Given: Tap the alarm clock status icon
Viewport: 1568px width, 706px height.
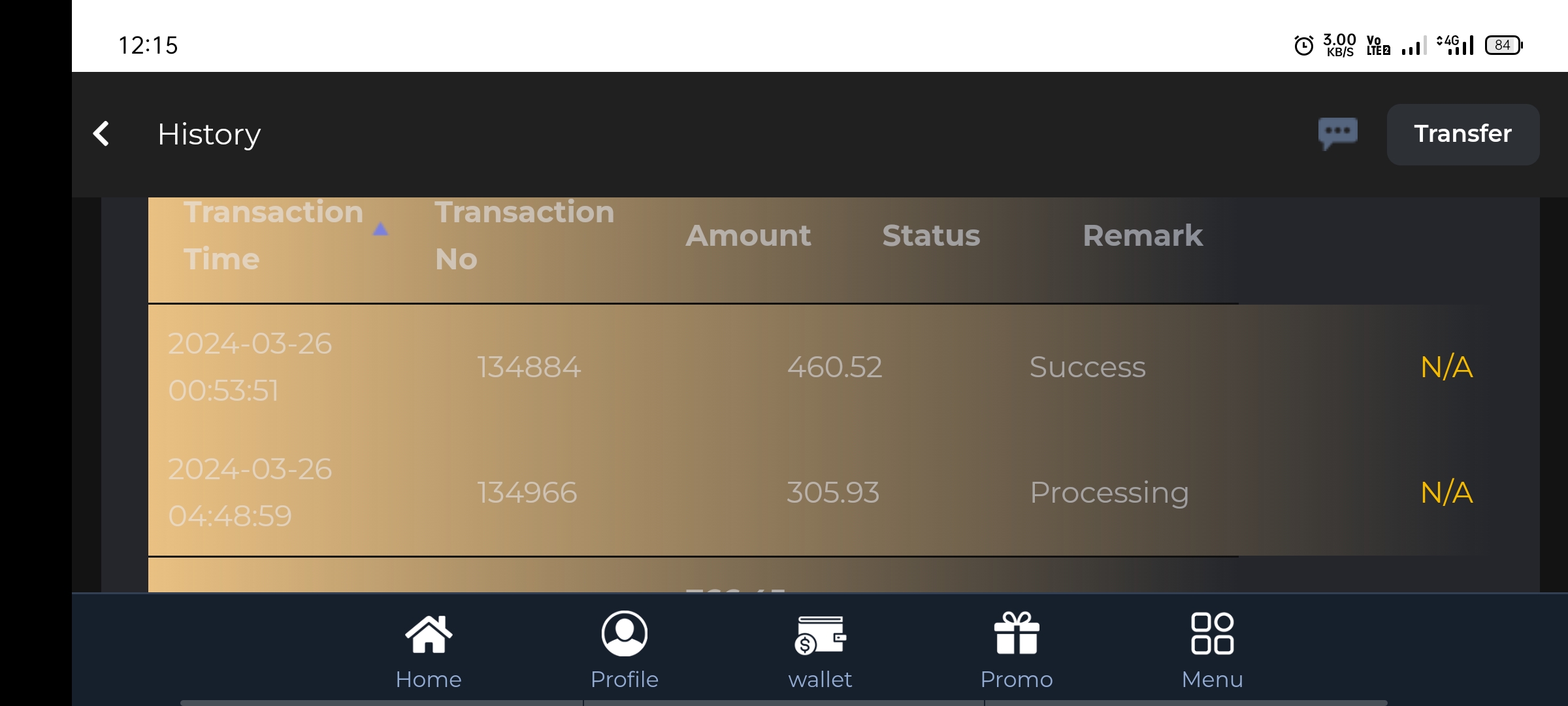Looking at the screenshot, I should point(1303,45).
